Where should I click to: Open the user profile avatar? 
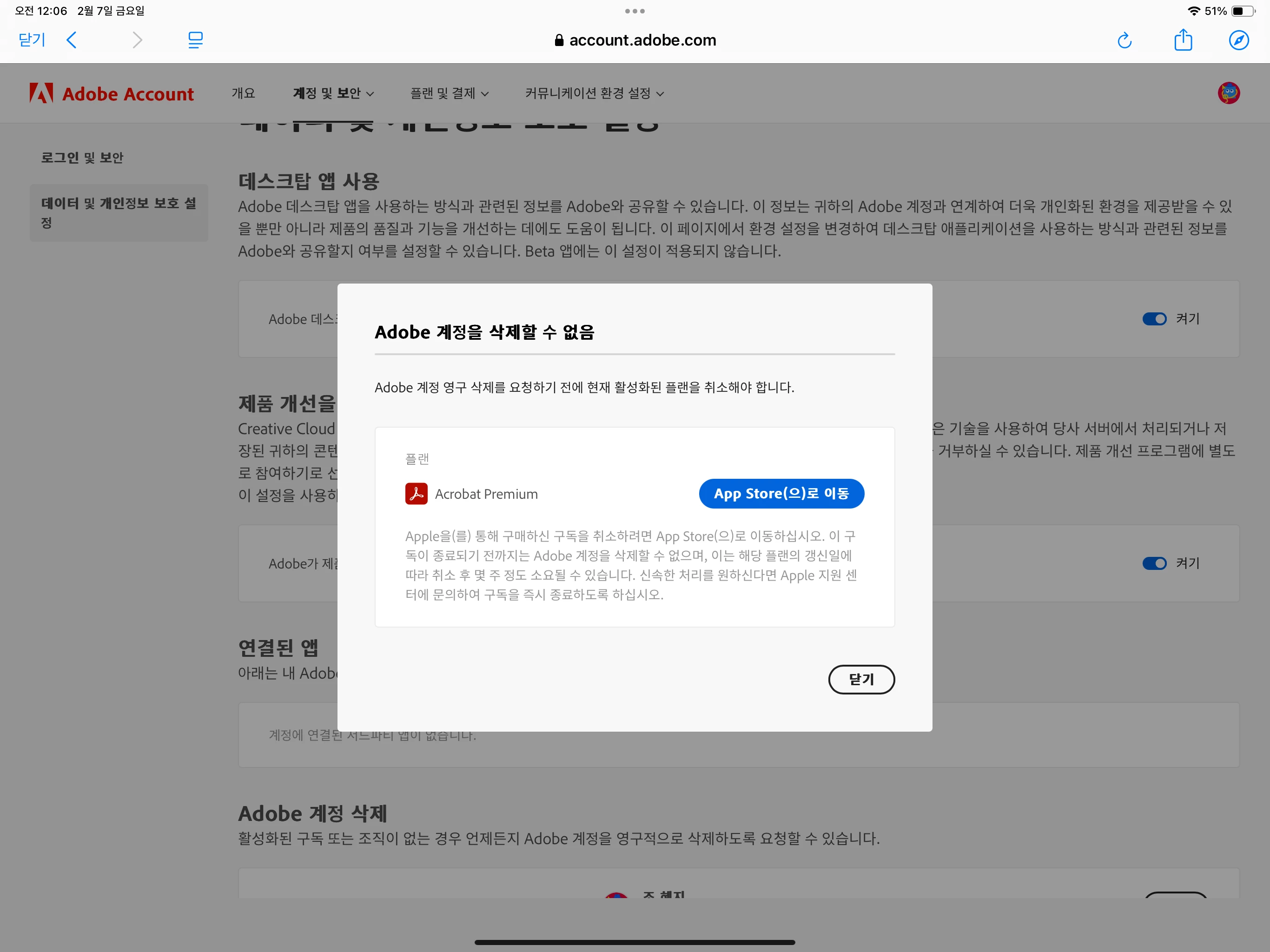pyautogui.click(x=1228, y=93)
